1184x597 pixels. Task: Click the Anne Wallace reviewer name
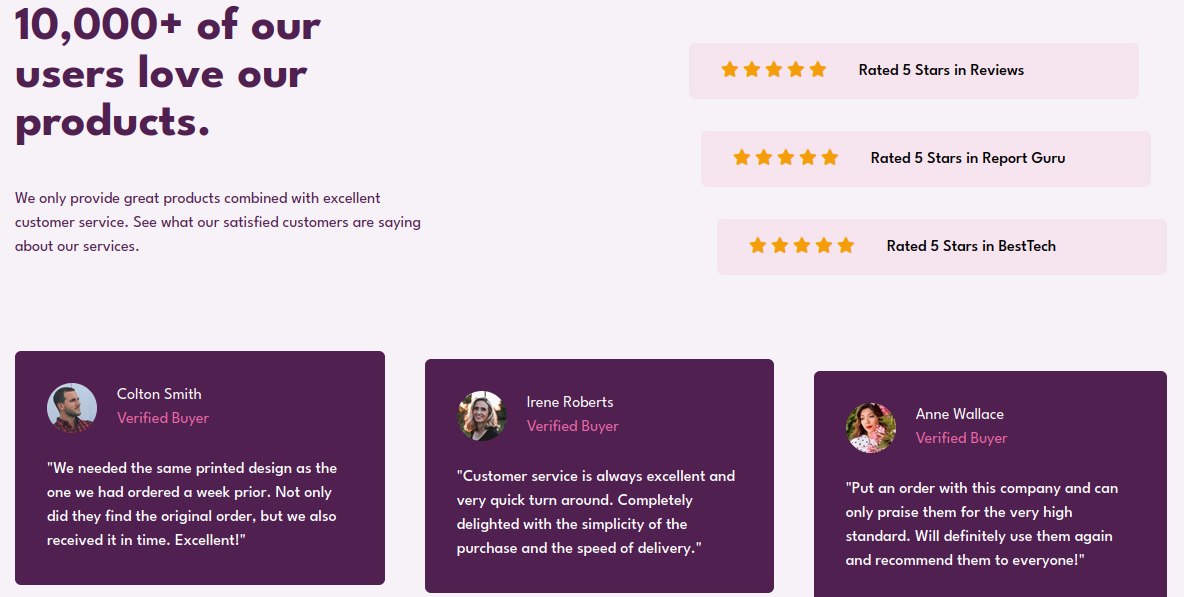959,414
